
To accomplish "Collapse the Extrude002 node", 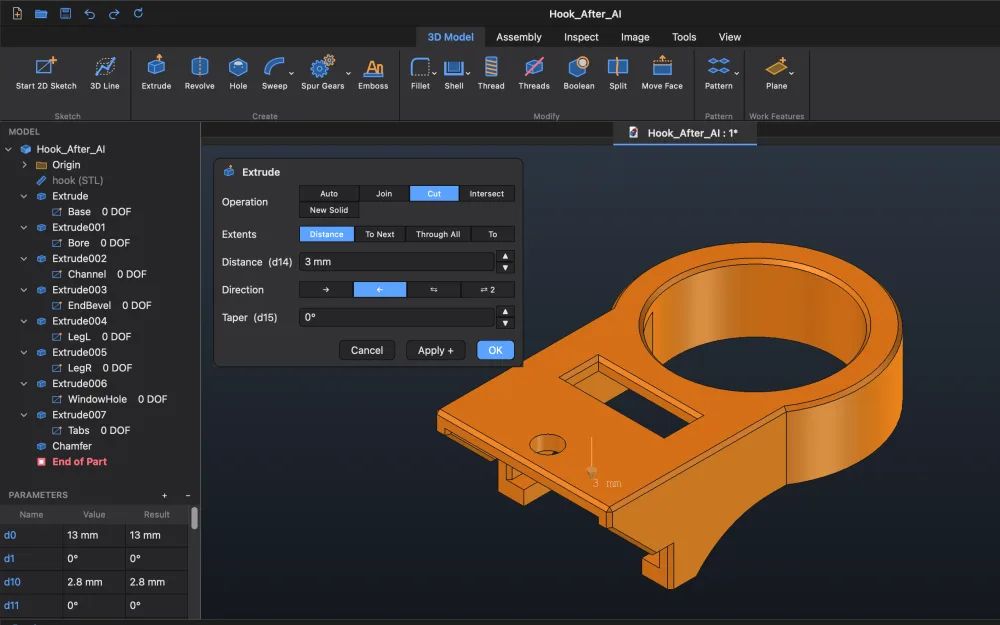I will click(24, 258).
